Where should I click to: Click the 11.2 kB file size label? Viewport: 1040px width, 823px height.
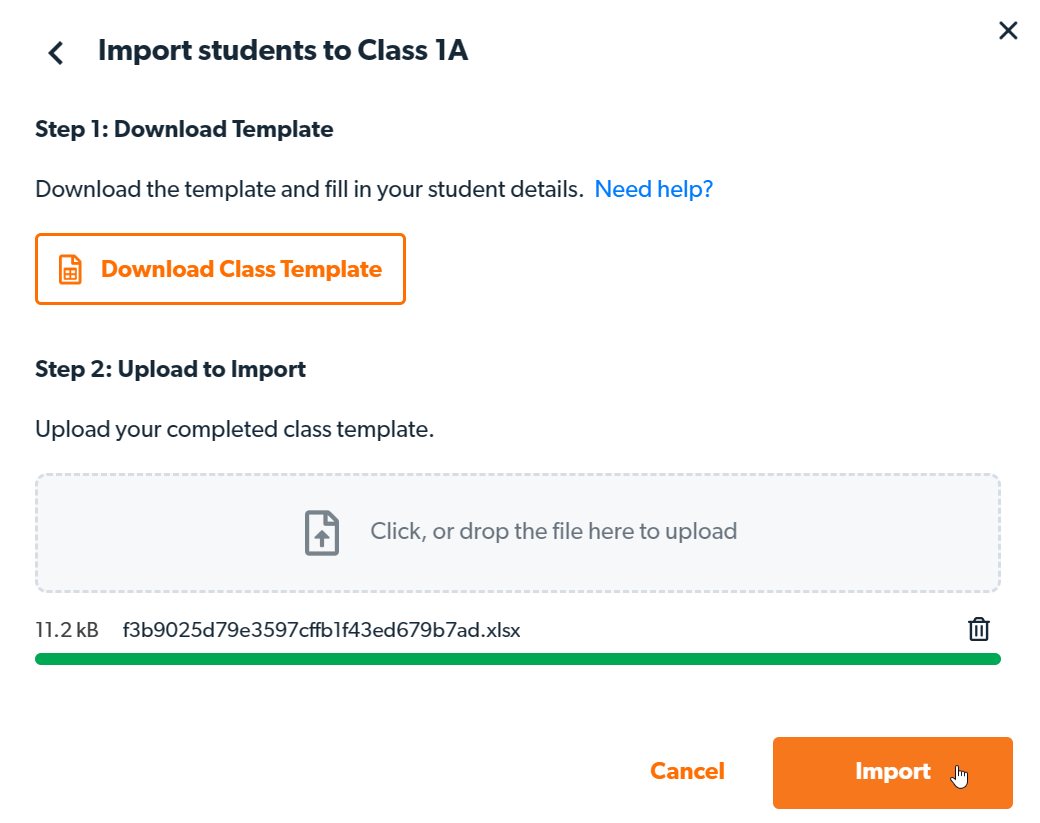(67, 630)
